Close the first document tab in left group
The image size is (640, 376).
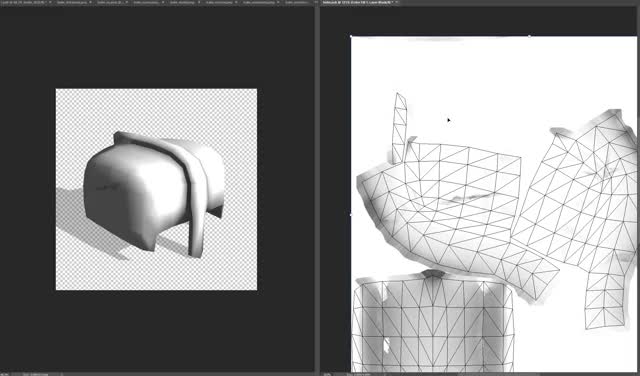49,2
